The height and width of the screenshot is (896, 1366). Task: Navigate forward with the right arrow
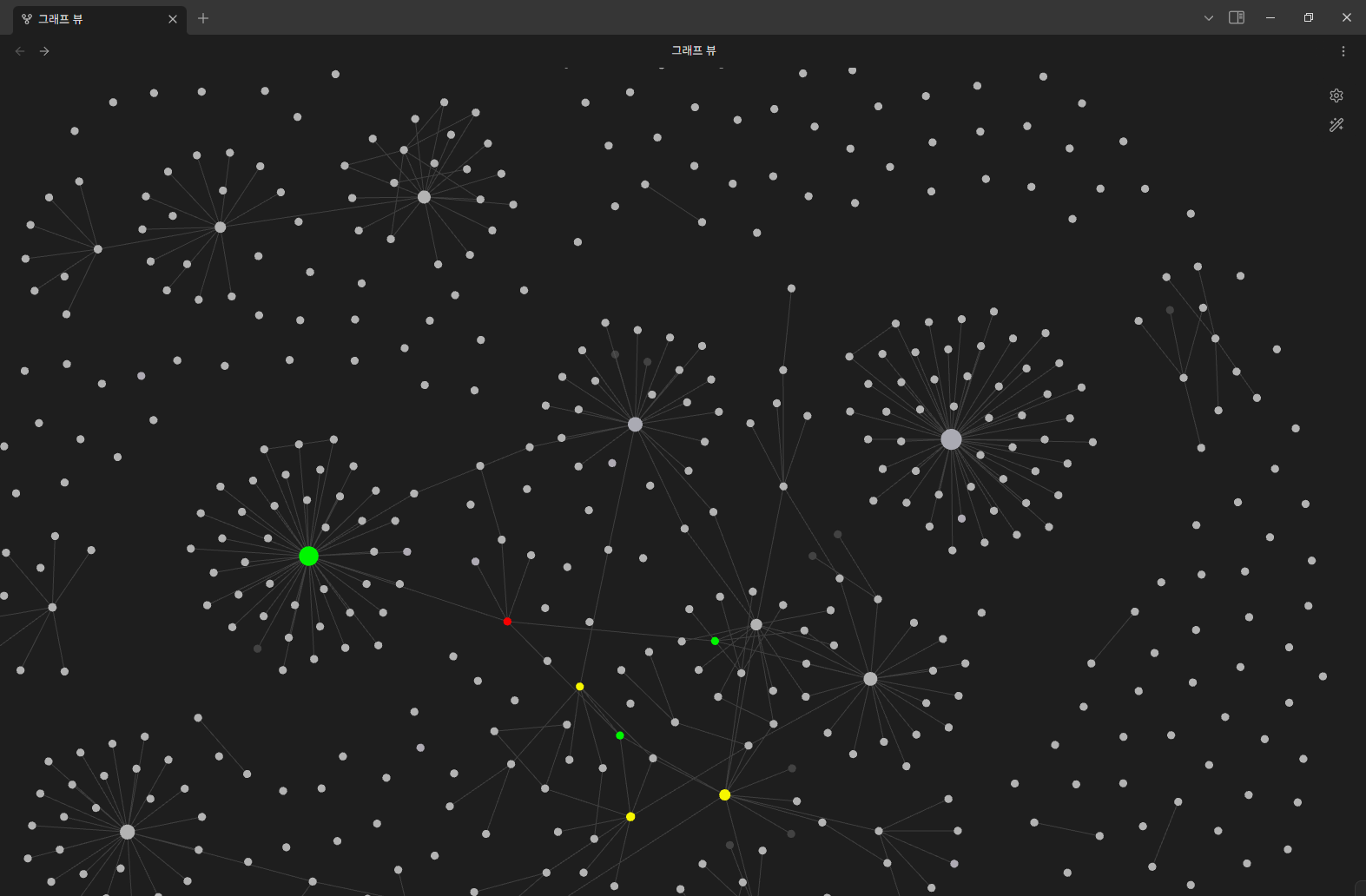tap(44, 51)
